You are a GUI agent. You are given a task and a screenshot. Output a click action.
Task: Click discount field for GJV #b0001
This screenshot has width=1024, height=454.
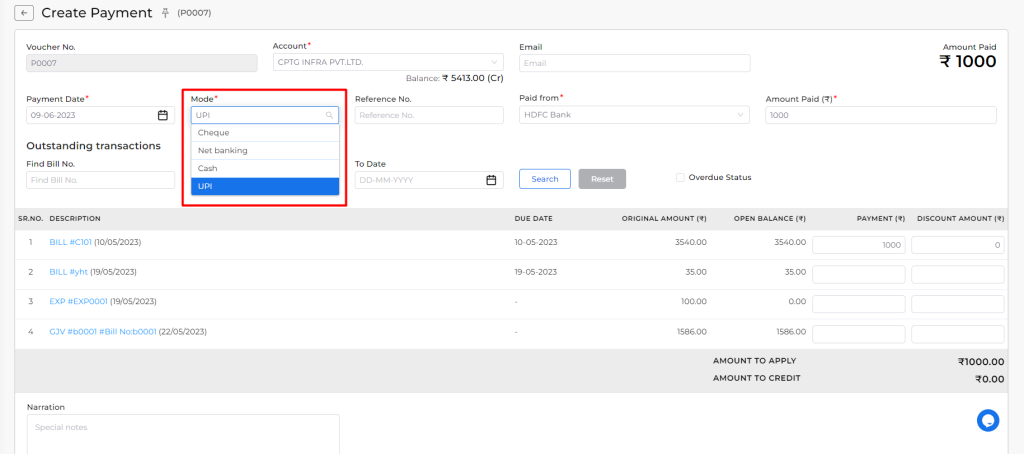point(958,334)
